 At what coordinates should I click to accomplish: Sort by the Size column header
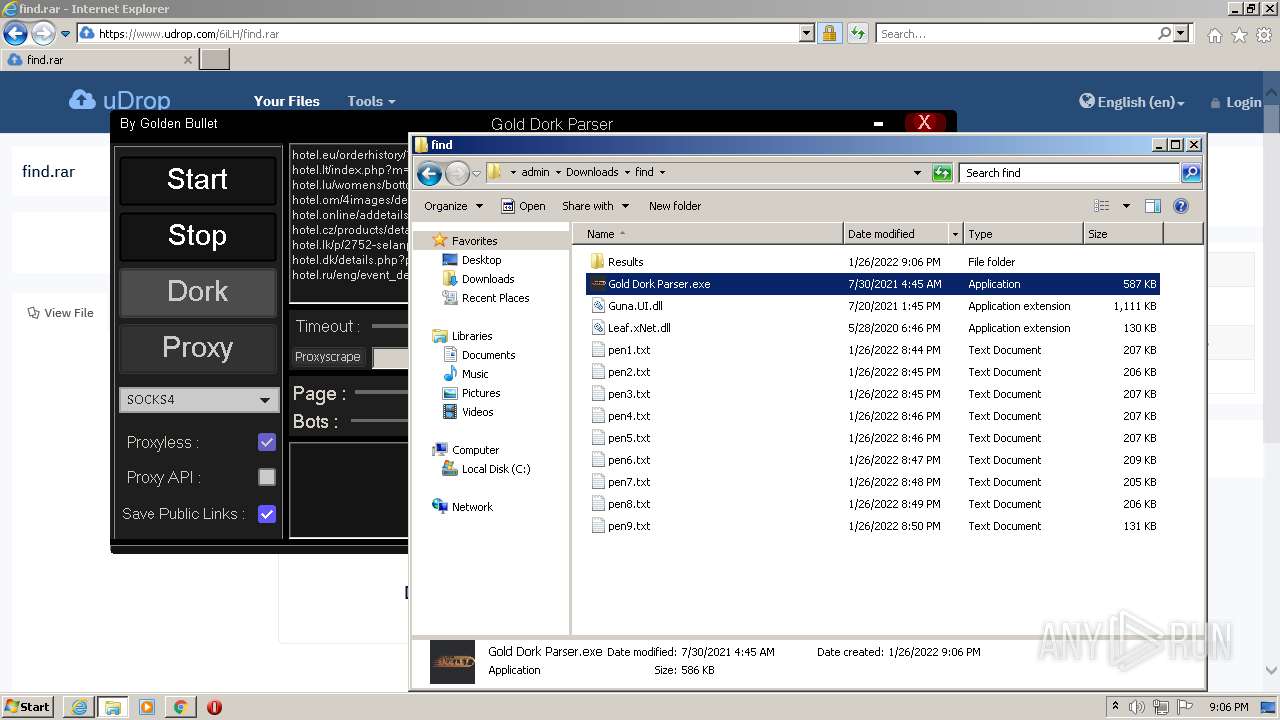click(1123, 234)
